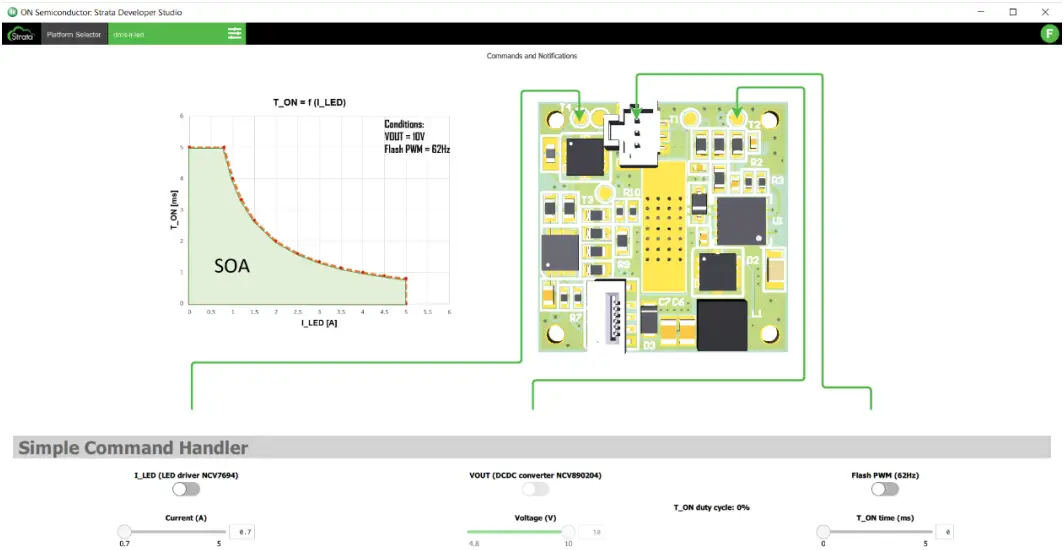1064x550 pixels.
Task: Click the T_ON time (ms) slider handle
Action: (x=823, y=531)
